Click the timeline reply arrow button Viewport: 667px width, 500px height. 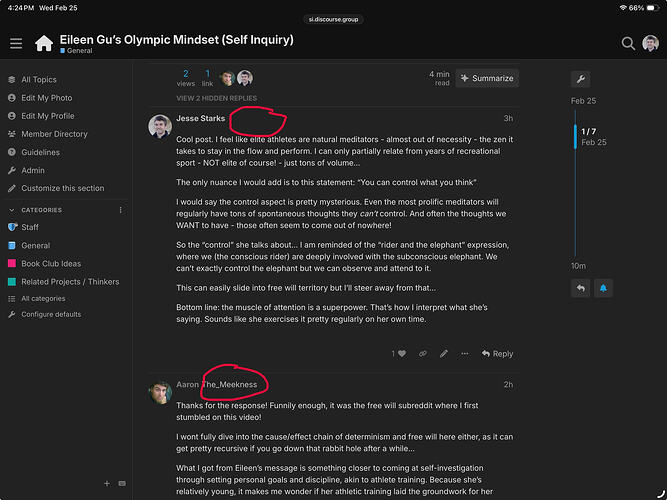[581, 288]
